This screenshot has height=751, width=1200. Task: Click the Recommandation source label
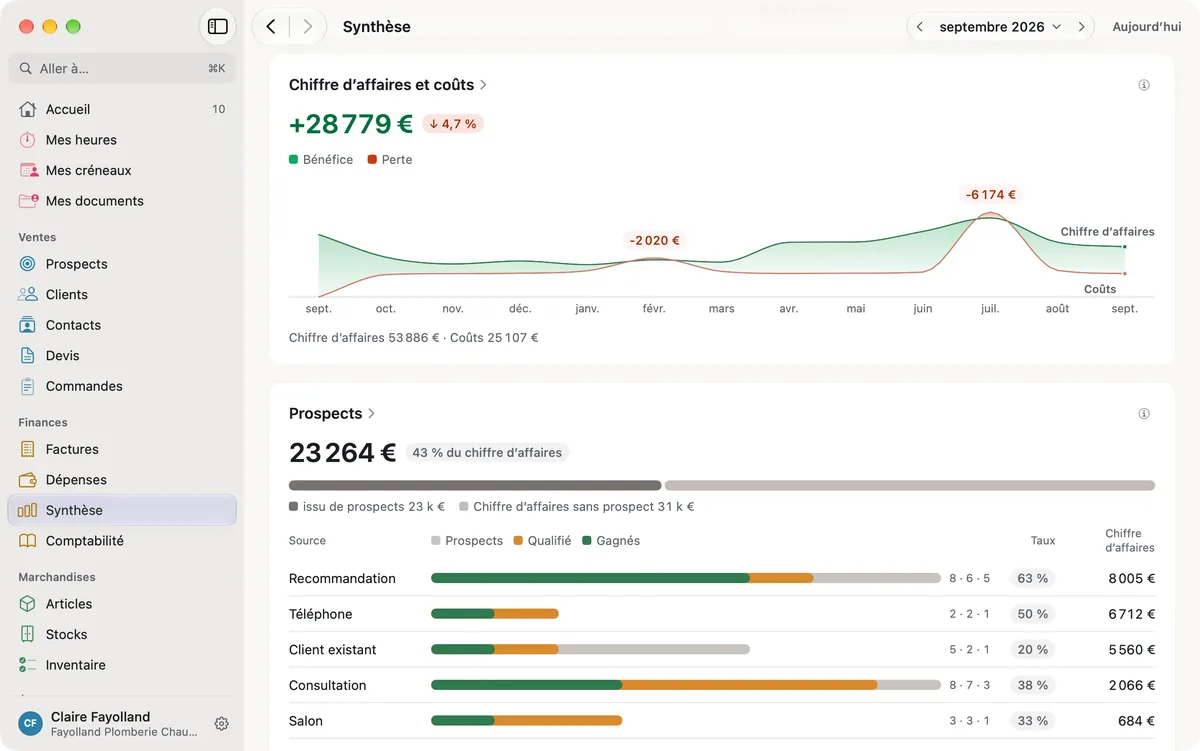(342, 579)
